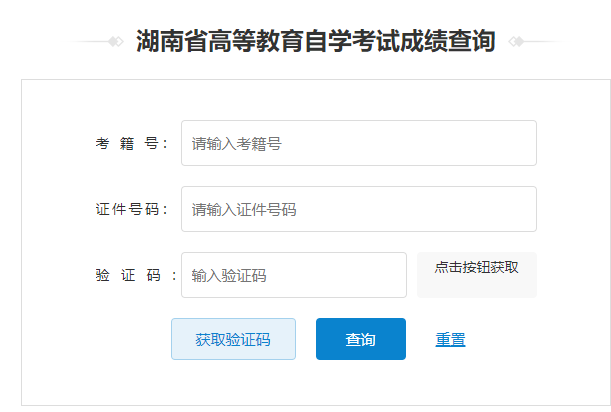Select the 输入验证码 captcha input
Screen dimensions: 611x412
tap(294, 275)
